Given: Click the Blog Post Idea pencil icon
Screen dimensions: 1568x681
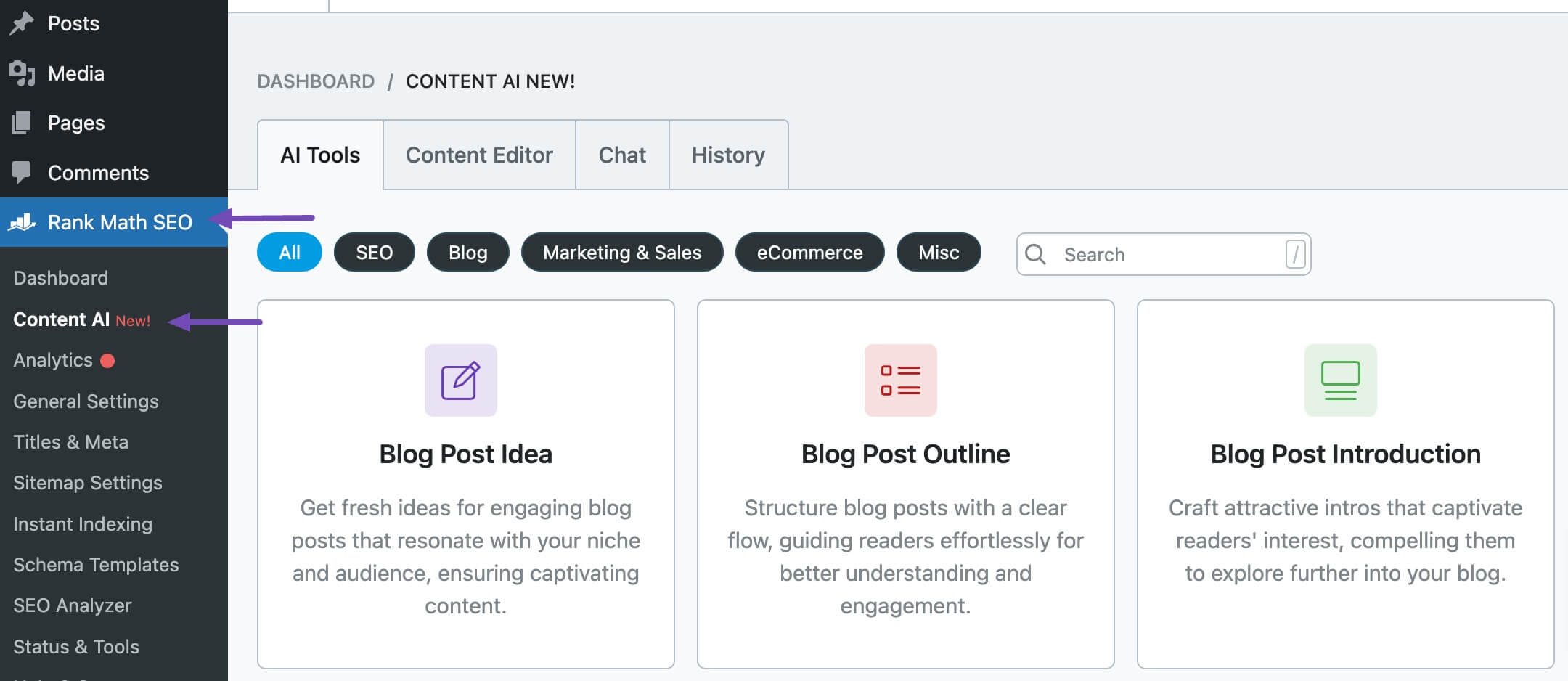Looking at the screenshot, I should pyautogui.click(x=461, y=380).
